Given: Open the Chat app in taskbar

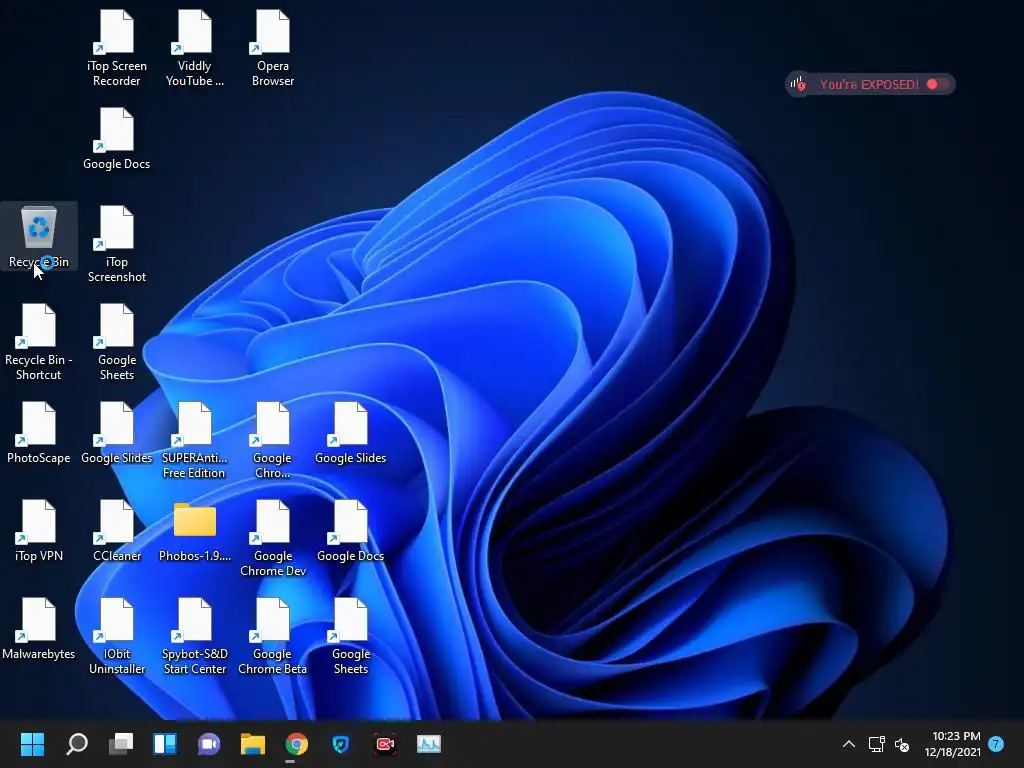Looking at the screenshot, I should [x=209, y=744].
